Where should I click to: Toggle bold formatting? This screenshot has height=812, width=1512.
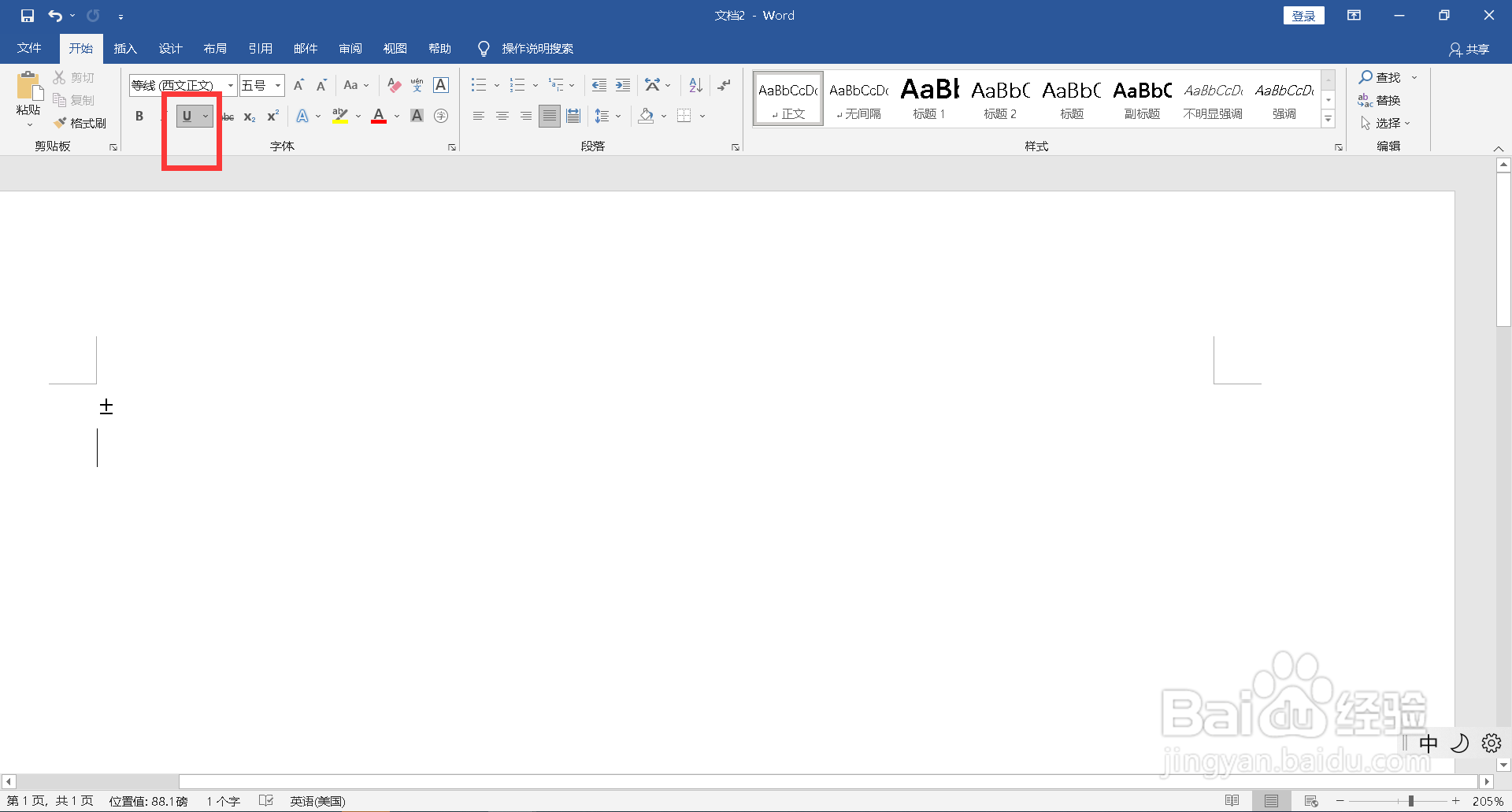139,116
